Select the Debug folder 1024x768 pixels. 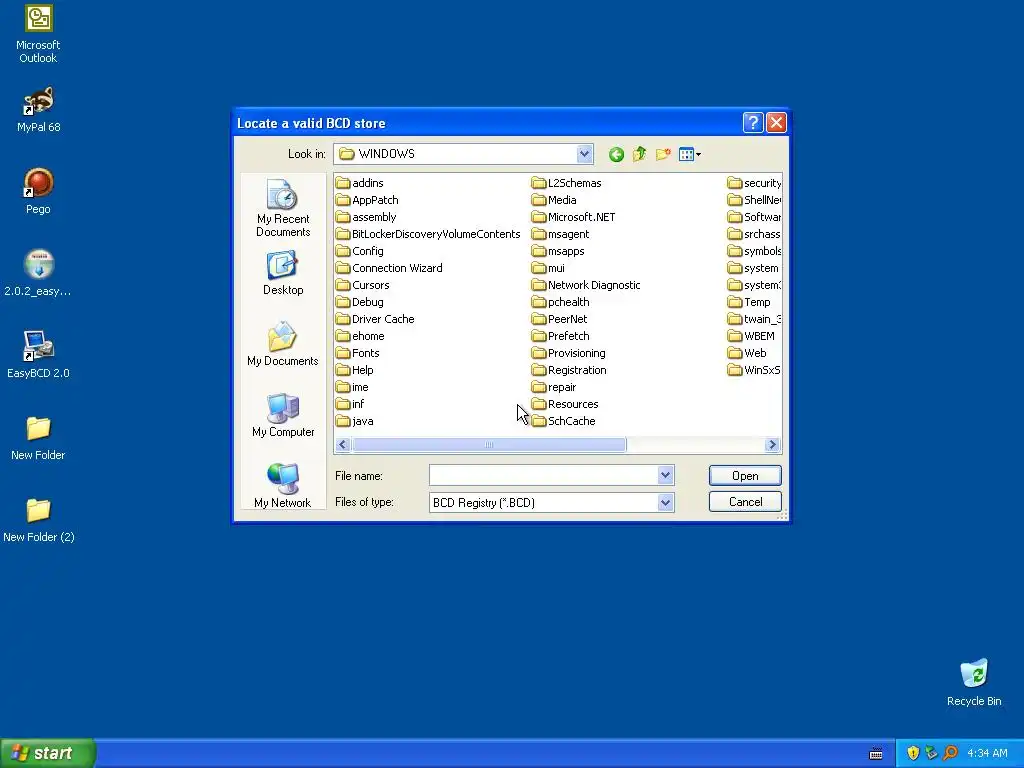(360, 302)
